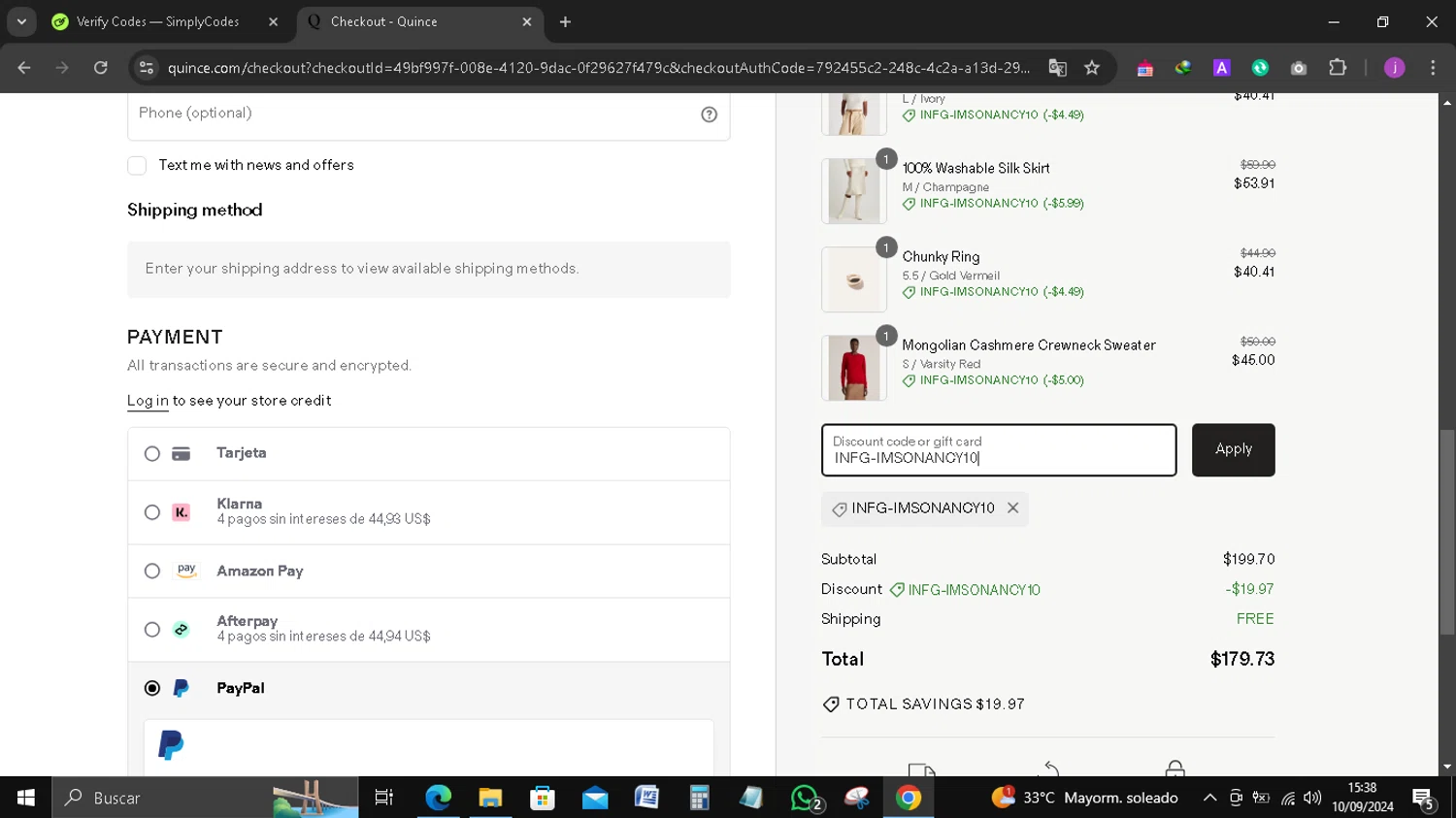This screenshot has width=1456, height=818.
Task: Click the taskbar clock showing 15:38
Action: click(x=1362, y=798)
